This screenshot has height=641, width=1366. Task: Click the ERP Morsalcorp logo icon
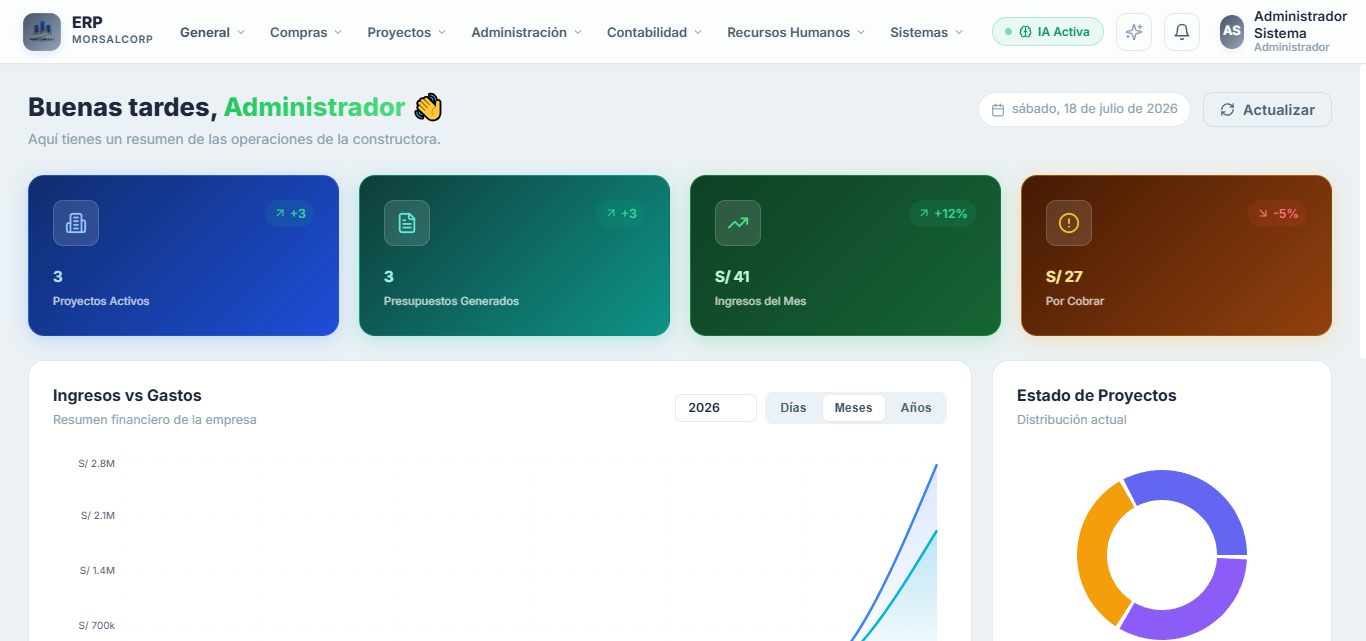click(x=42, y=32)
